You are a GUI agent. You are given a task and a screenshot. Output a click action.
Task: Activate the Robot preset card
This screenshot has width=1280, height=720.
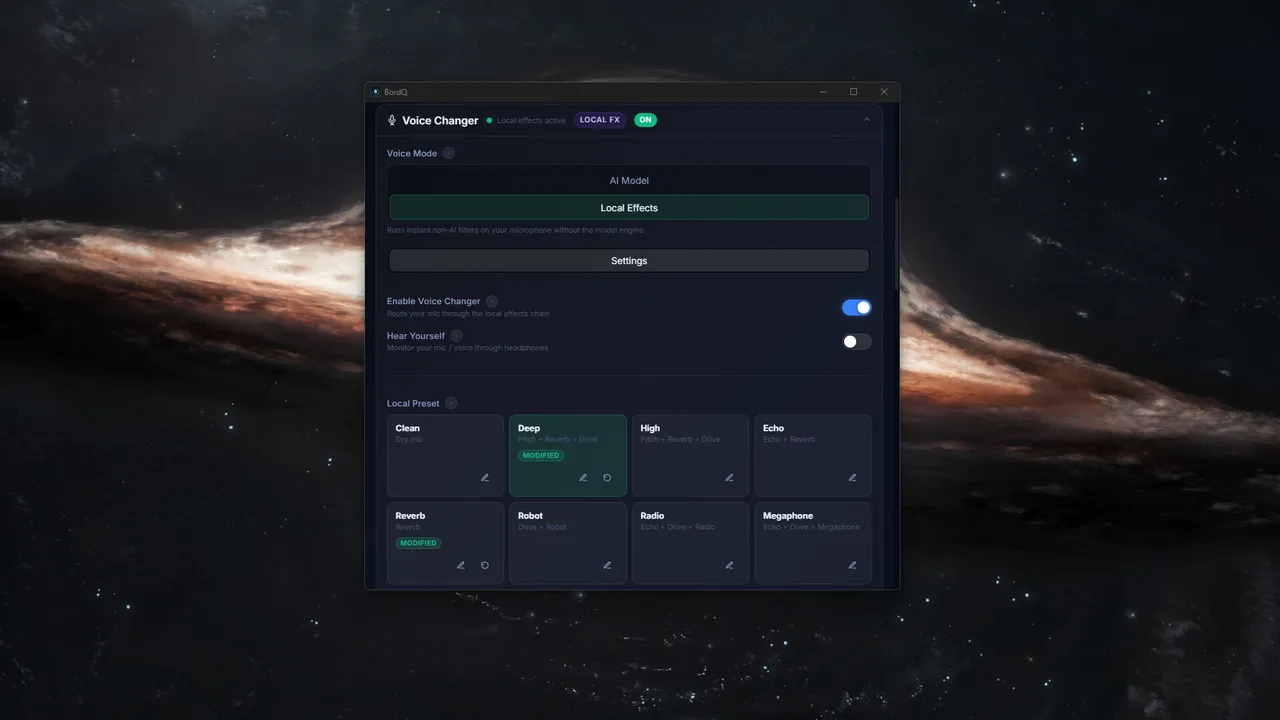pyautogui.click(x=568, y=543)
